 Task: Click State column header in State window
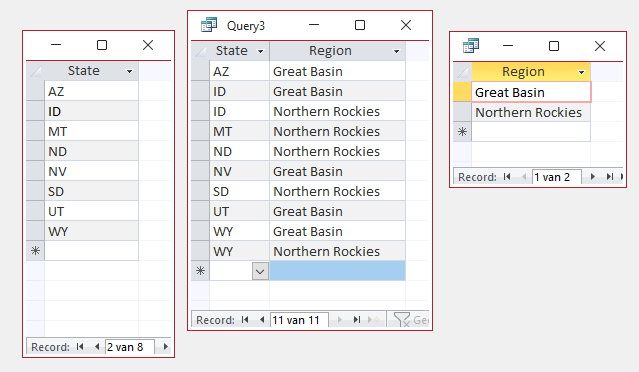coord(91,71)
